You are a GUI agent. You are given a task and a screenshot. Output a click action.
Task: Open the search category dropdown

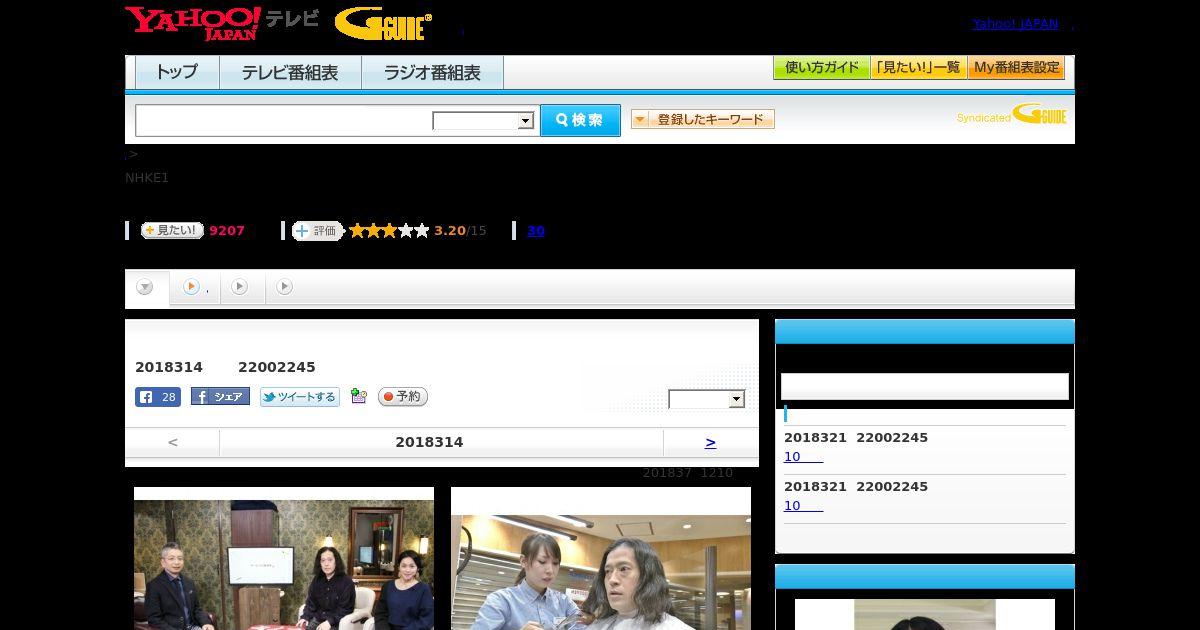tap(484, 121)
